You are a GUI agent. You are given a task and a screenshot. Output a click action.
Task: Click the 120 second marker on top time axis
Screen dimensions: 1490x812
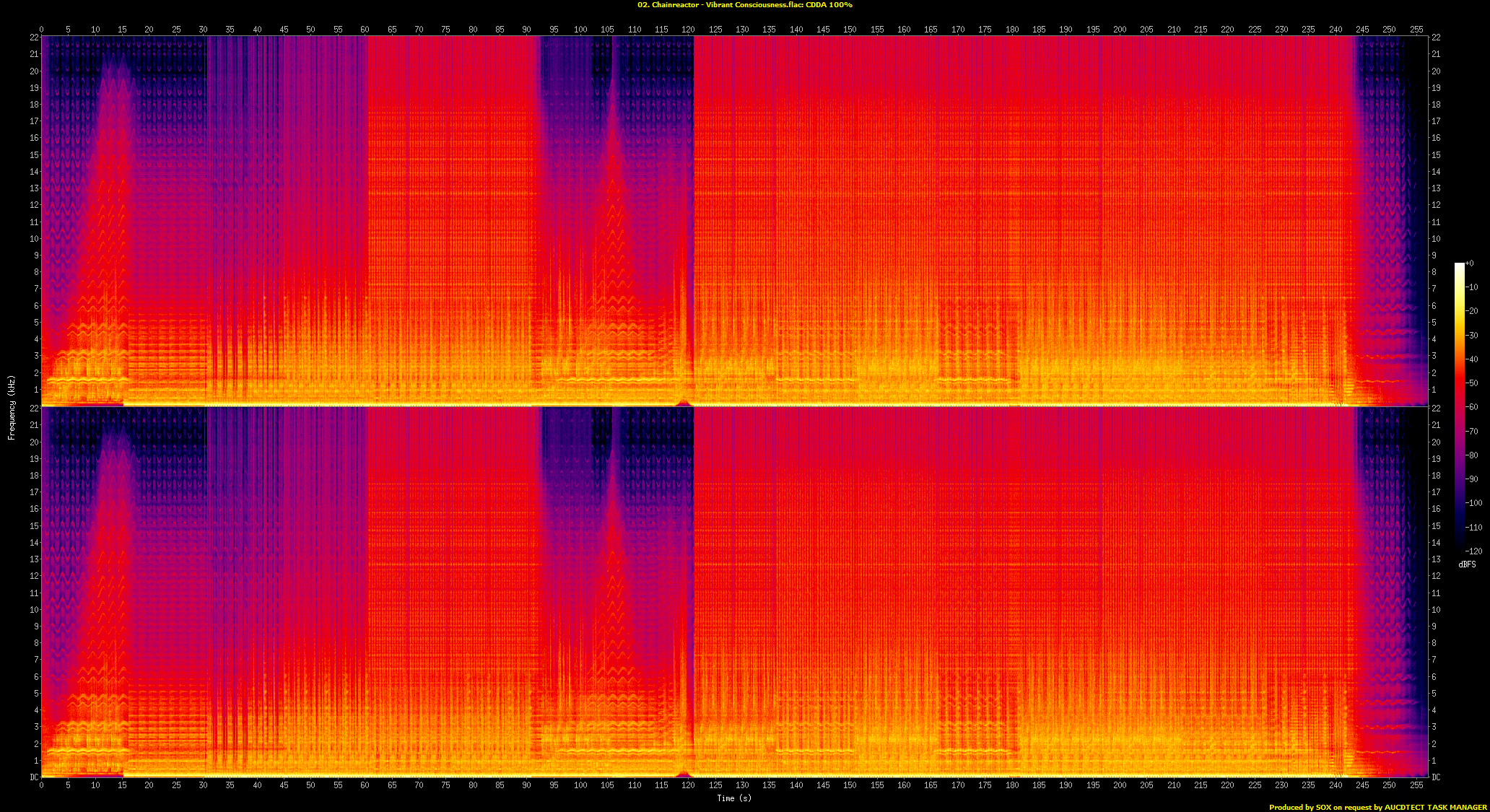(x=688, y=30)
